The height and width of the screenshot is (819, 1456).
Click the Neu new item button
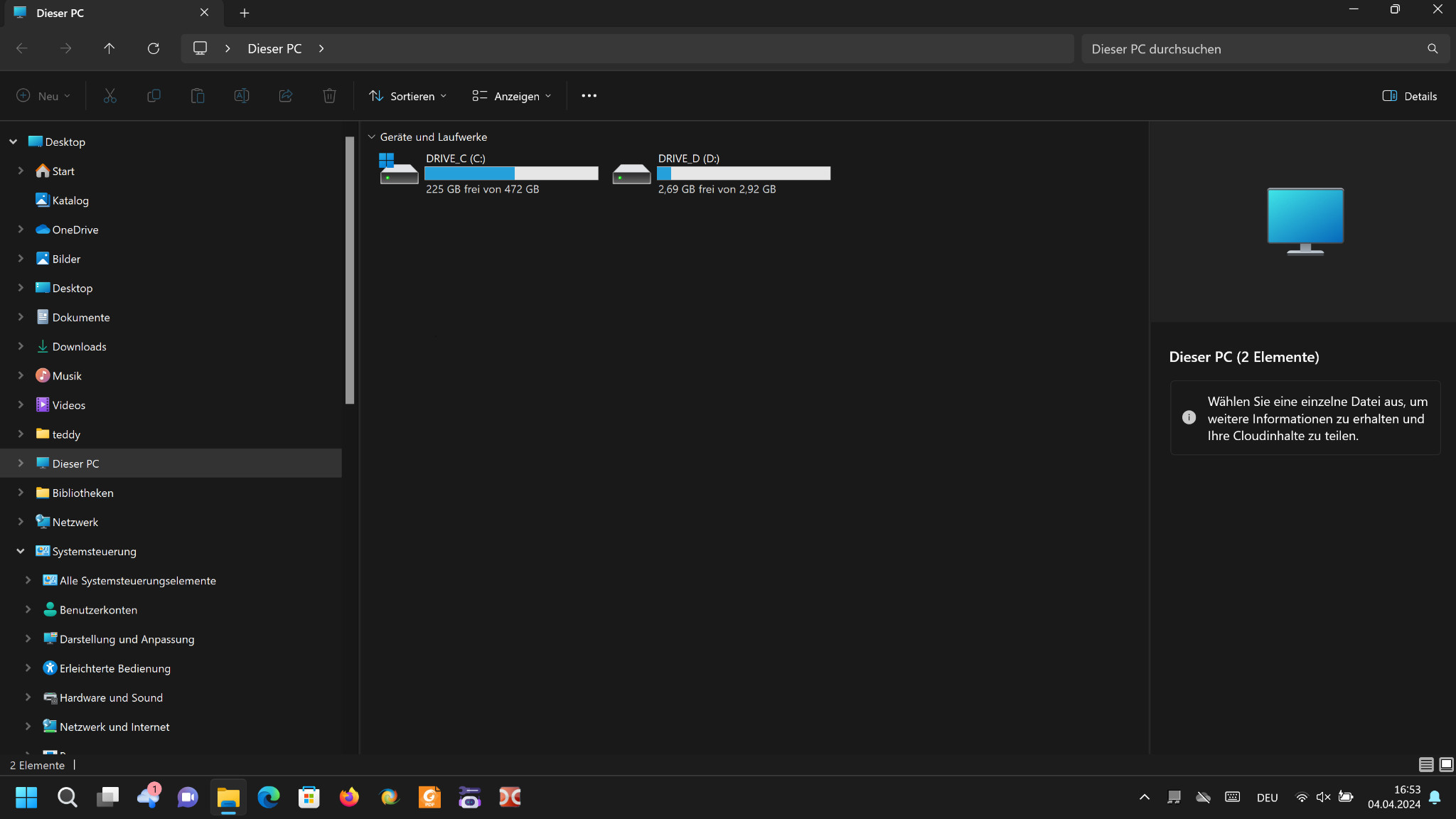click(43, 96)
